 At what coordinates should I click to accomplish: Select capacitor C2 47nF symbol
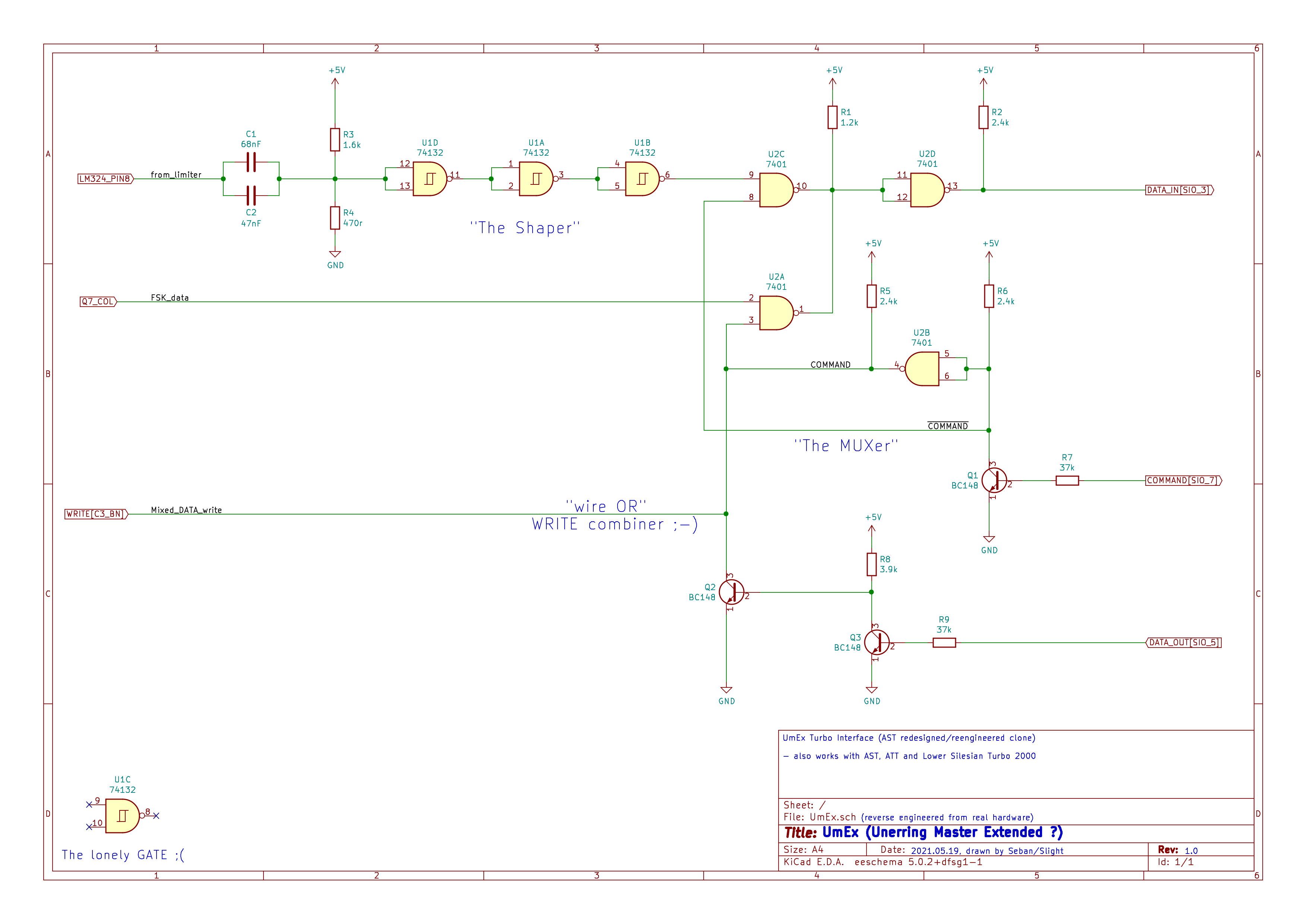pyautogui.click(x=251, y=195)
